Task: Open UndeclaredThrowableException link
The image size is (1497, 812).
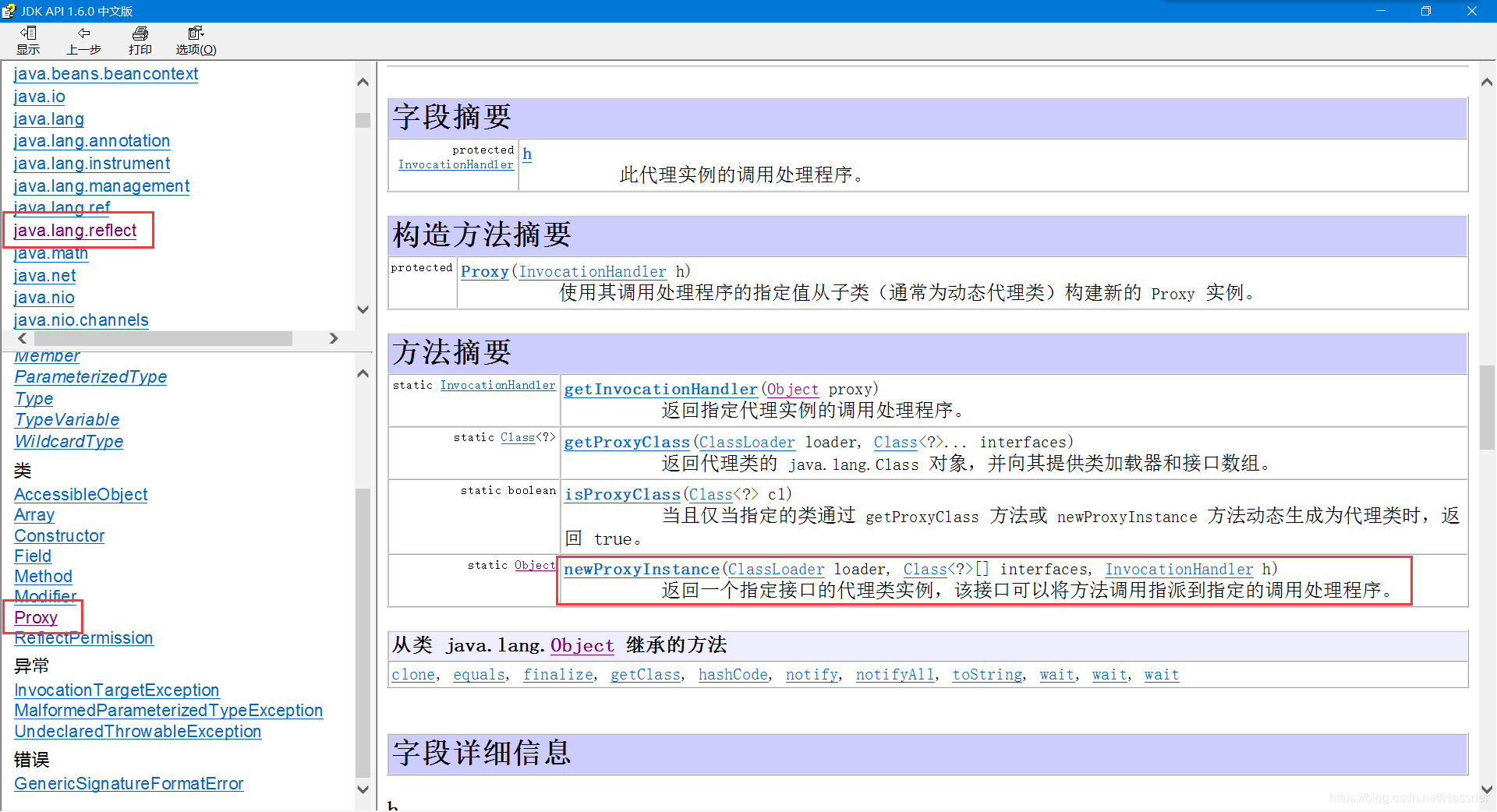Action: coord(138,732)
